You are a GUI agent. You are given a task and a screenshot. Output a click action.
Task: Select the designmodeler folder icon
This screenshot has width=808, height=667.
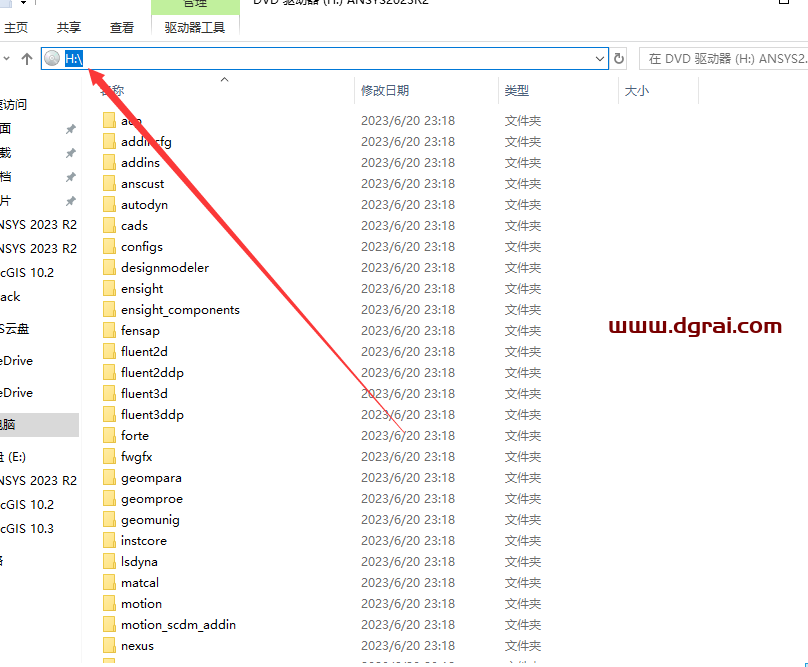click(x=109, y=268)
